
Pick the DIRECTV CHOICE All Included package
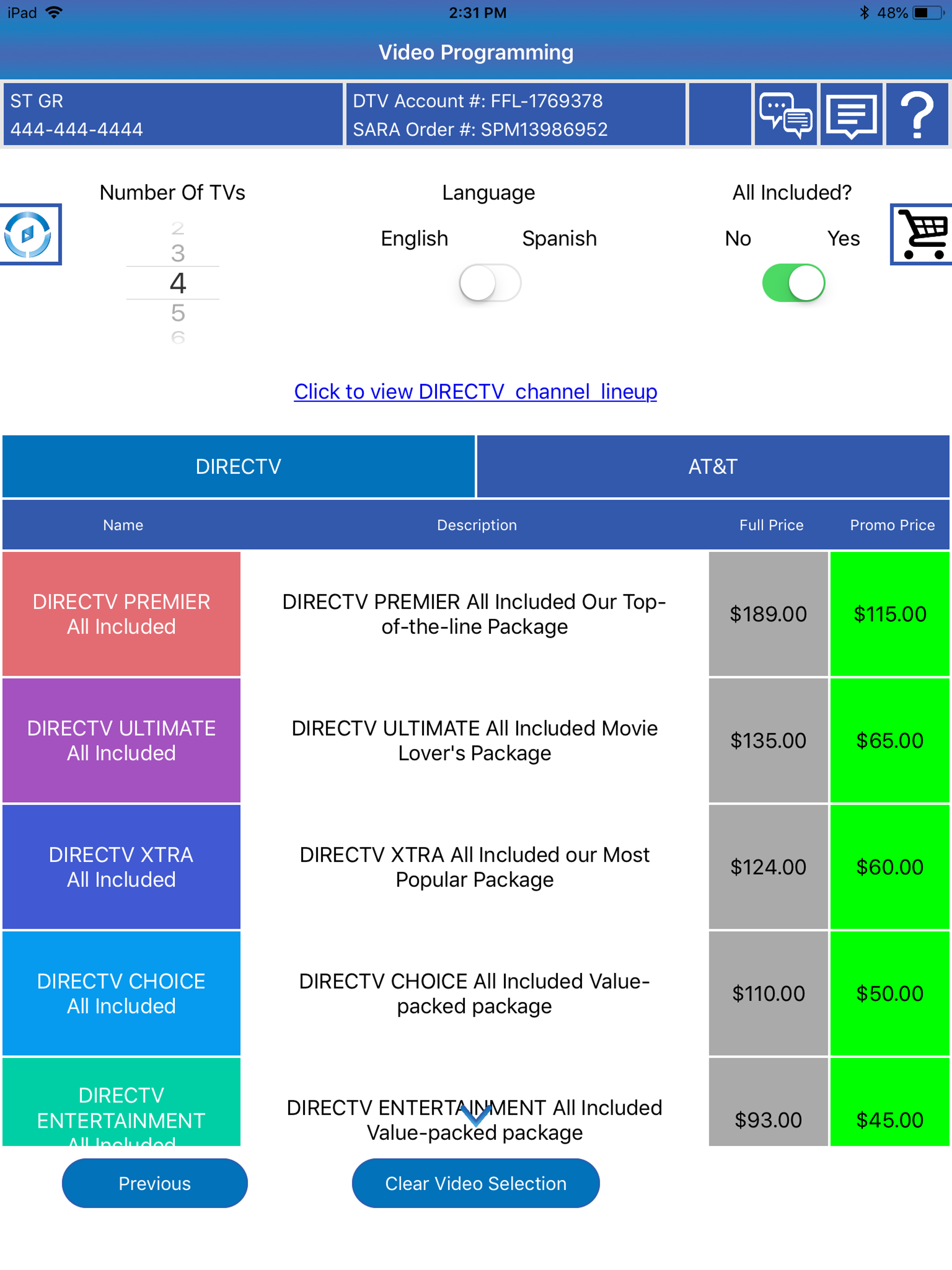(121, 993)
